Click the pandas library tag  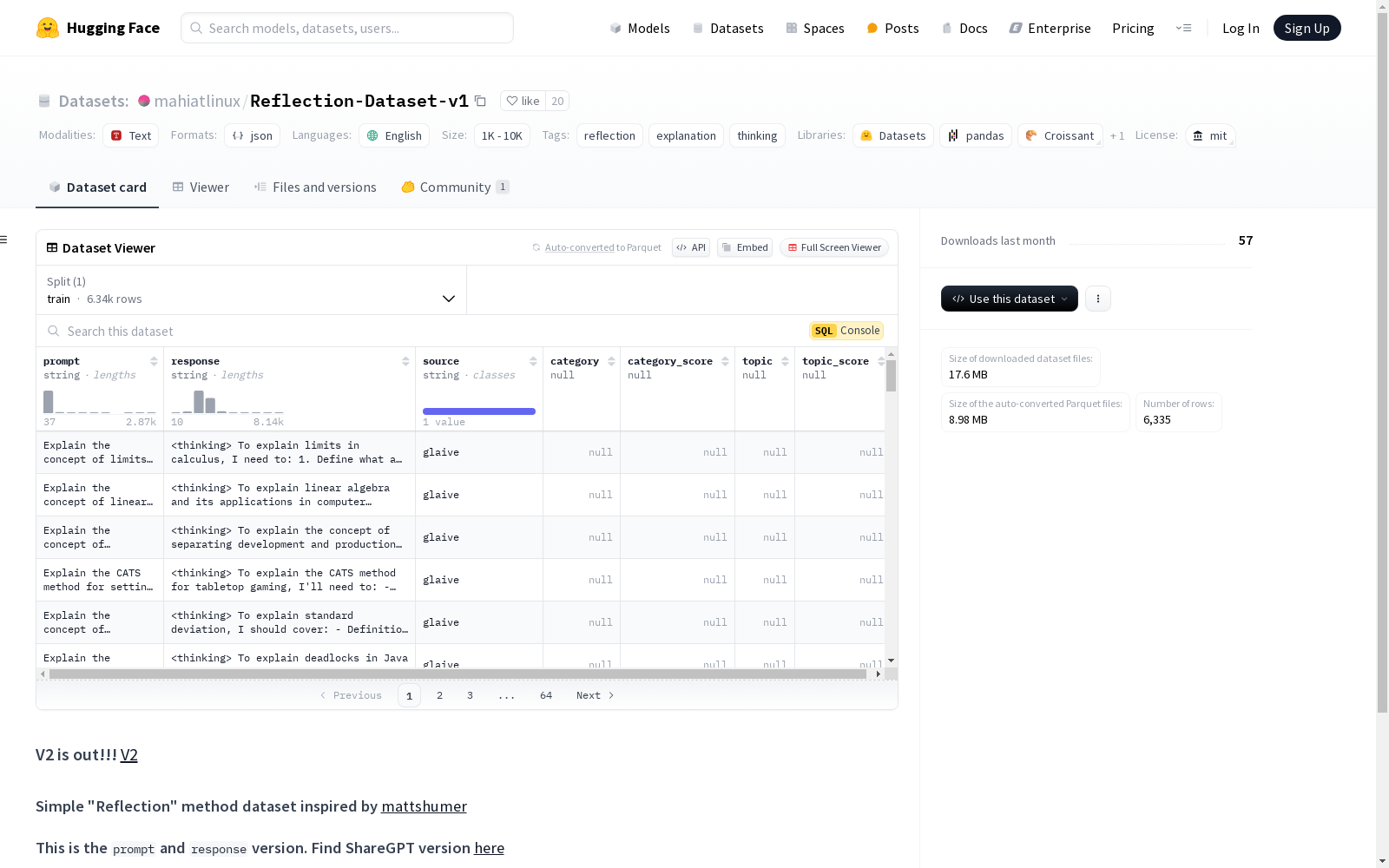pyautogui.click(x=976, y=135)
